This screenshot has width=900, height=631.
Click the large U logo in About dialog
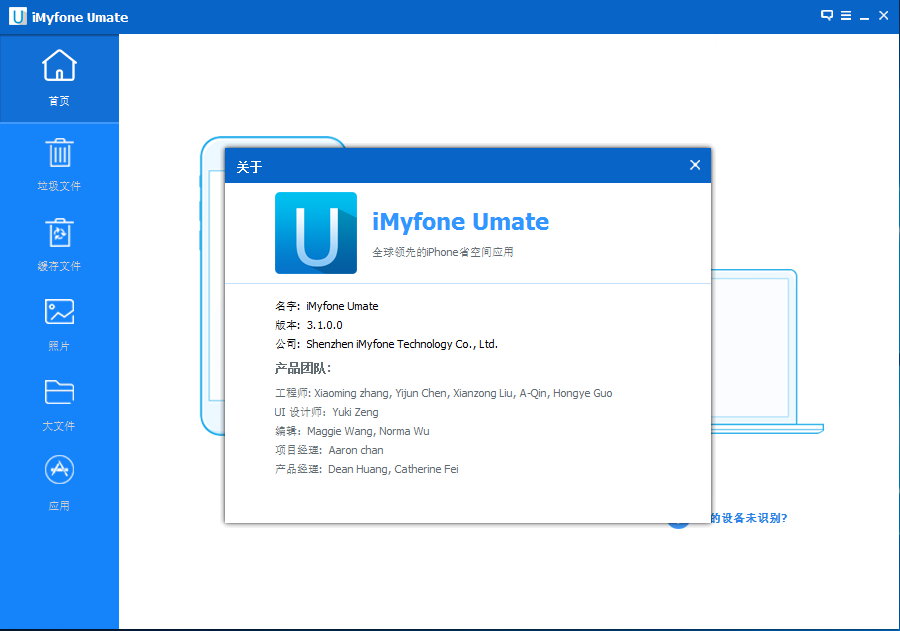[316, 233]
